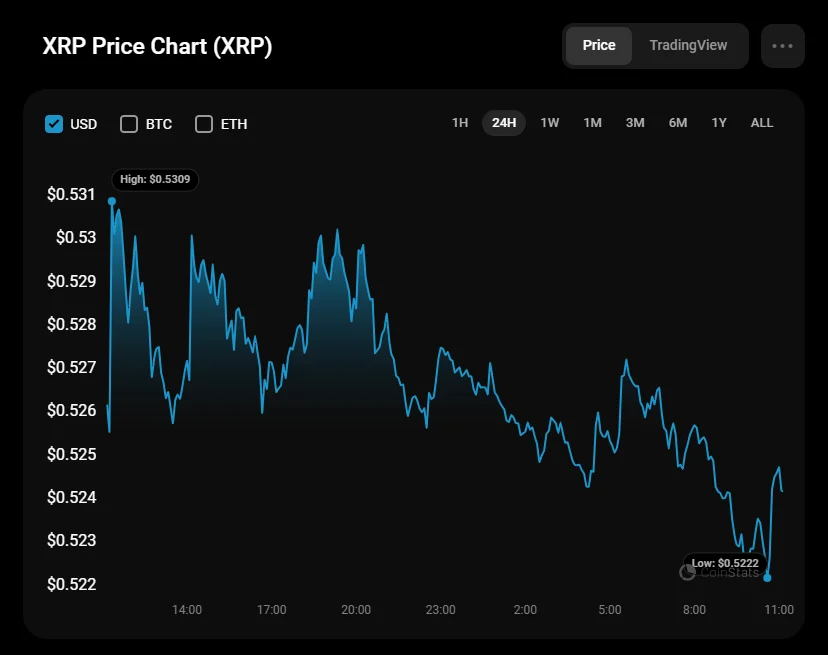The height and width of the screenshot is (655, 828).
Task: Switch to the Price tab
Action: [599, 45]
